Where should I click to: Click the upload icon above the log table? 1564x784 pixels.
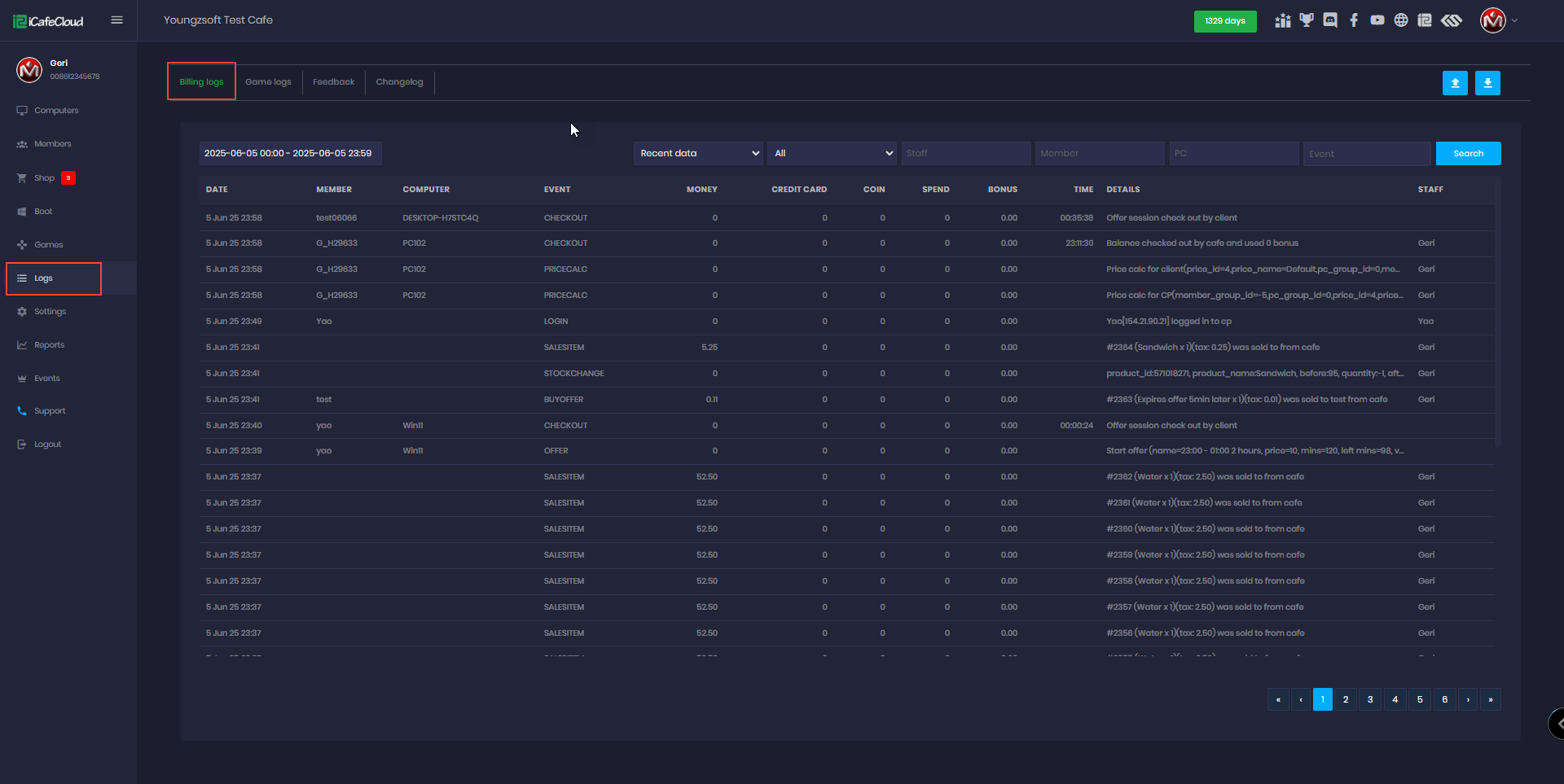tap(1455, 82)
